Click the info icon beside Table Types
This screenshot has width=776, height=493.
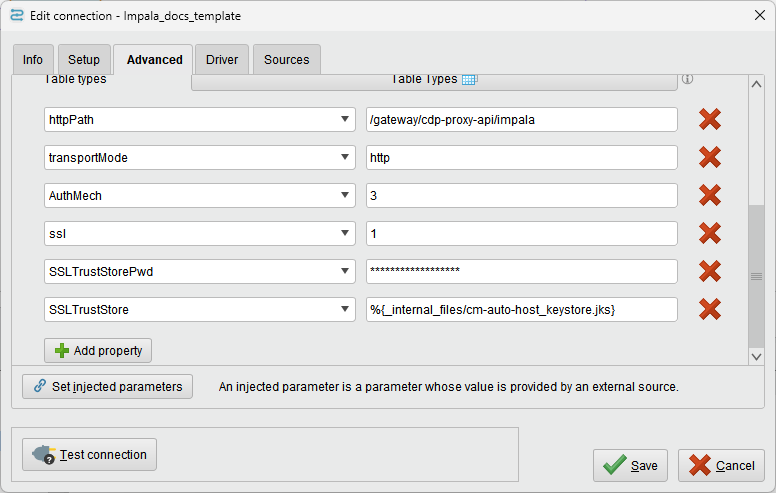[687, 80]
